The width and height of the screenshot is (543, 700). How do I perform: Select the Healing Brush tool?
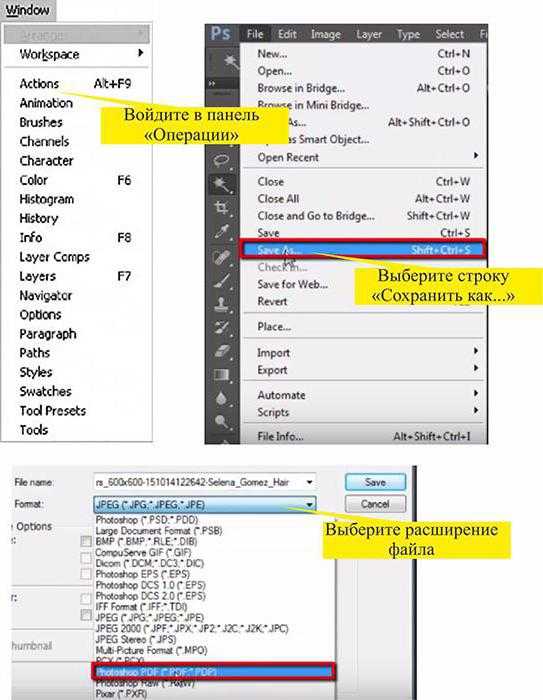(x=222, y=257)
